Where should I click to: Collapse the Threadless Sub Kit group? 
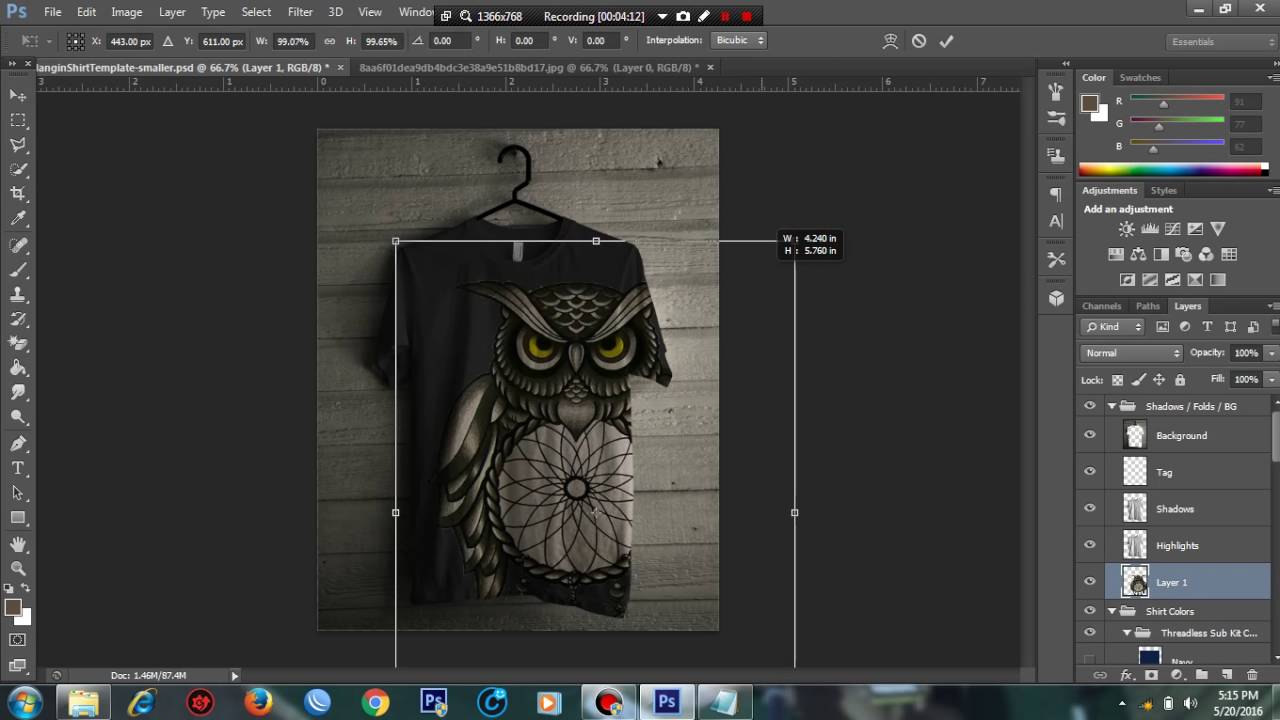(x=1127, y=633)
